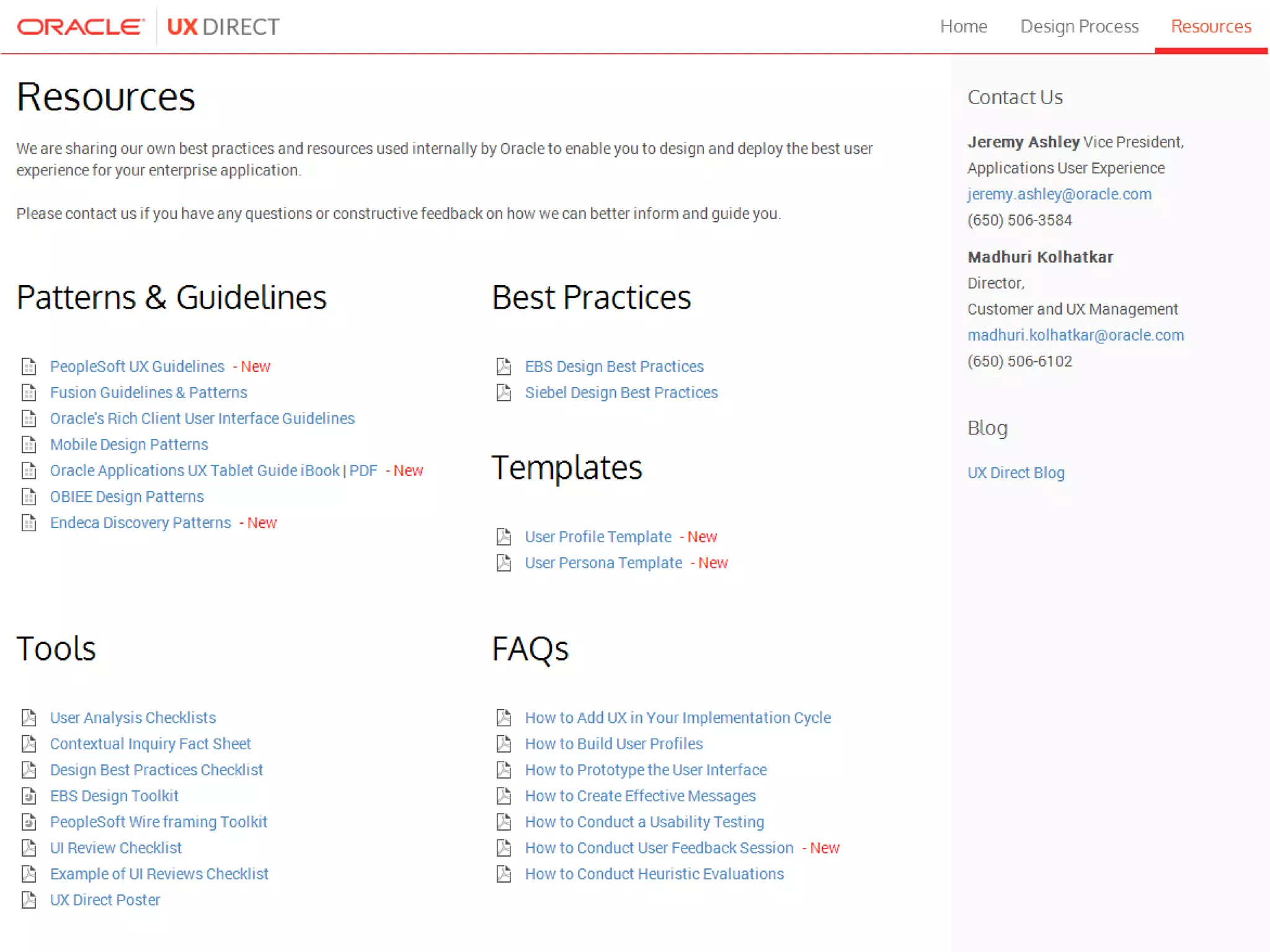Click the document icon beside PeopleSoft UX Guidelines
The height and width of the screenshot is (952, 1270).
[29, 367]
